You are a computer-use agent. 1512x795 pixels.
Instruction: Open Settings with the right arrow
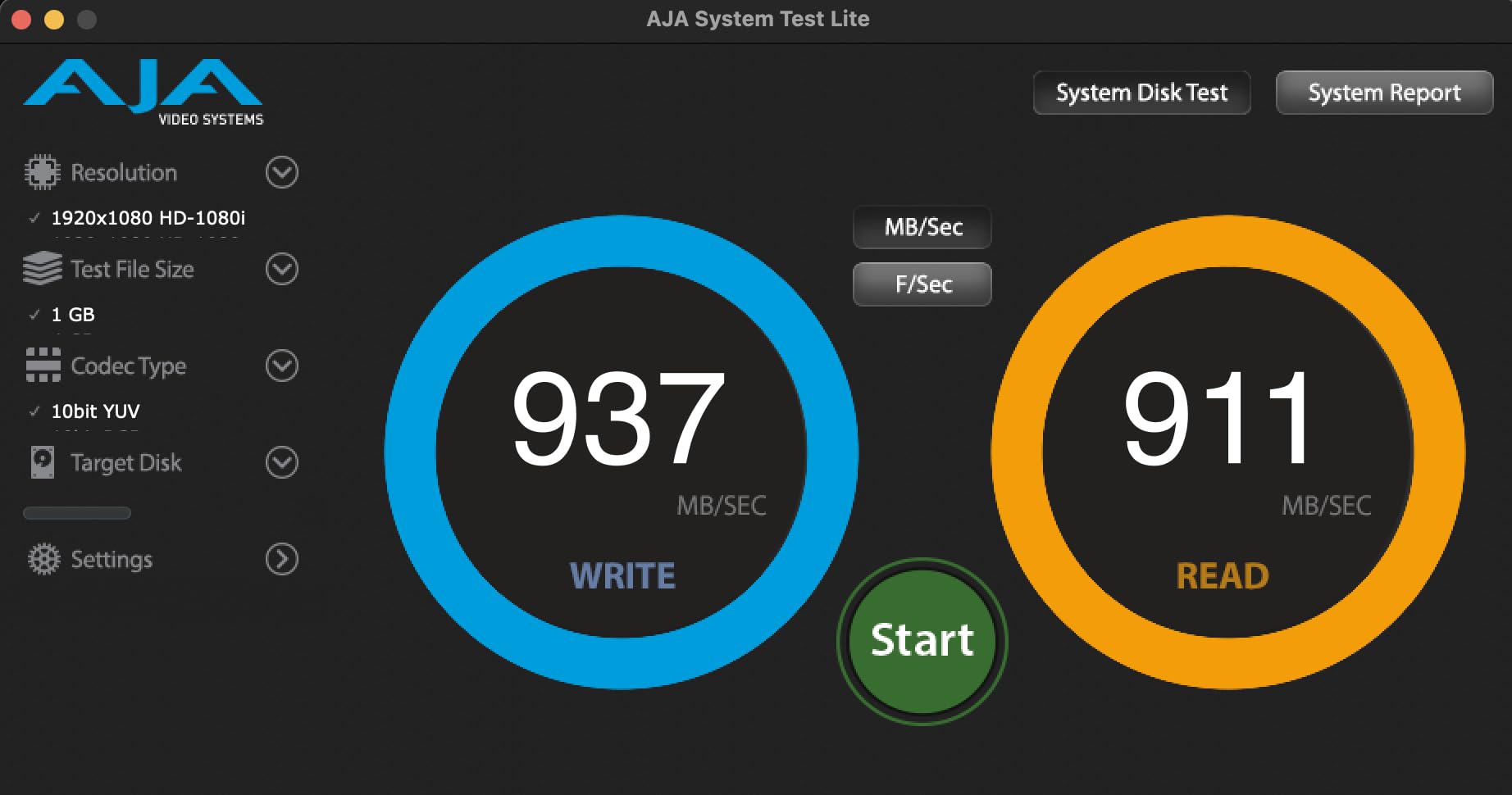click(281, 559)
